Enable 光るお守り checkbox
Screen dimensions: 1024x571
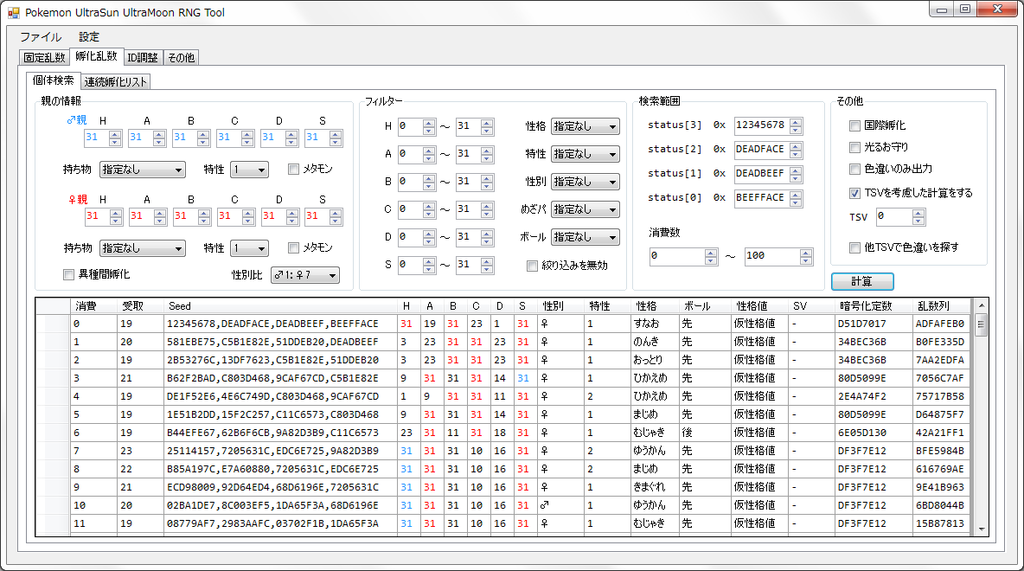pos(855,147)
